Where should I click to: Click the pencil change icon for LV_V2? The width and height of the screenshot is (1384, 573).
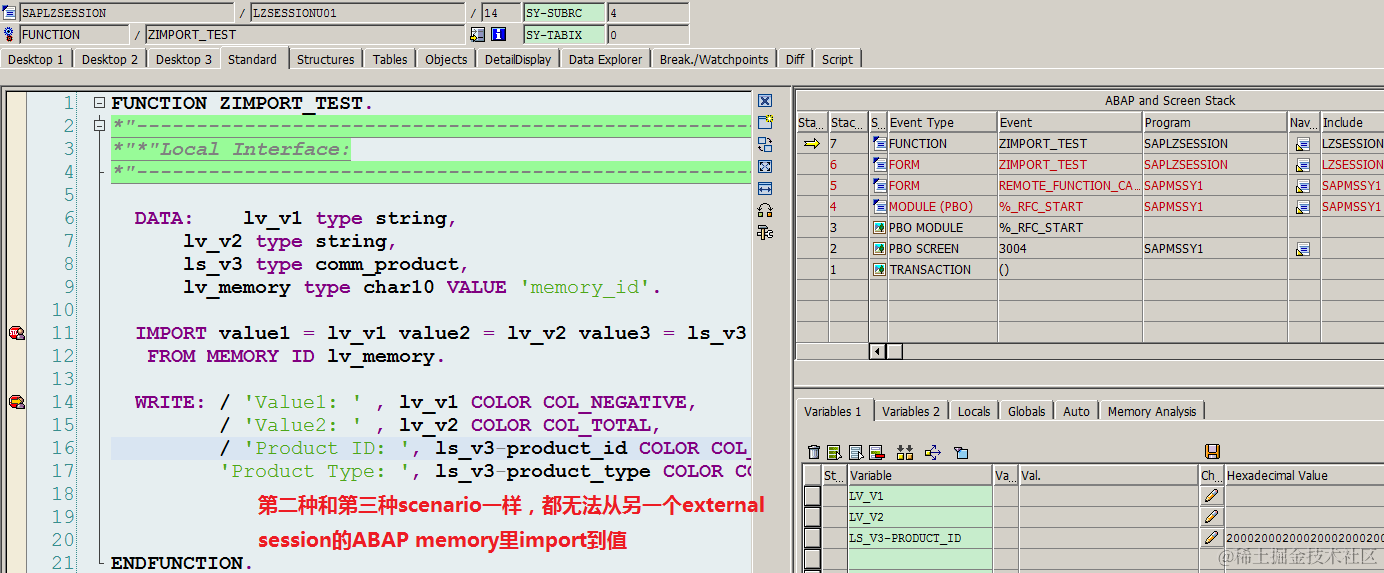point(1211,517)
